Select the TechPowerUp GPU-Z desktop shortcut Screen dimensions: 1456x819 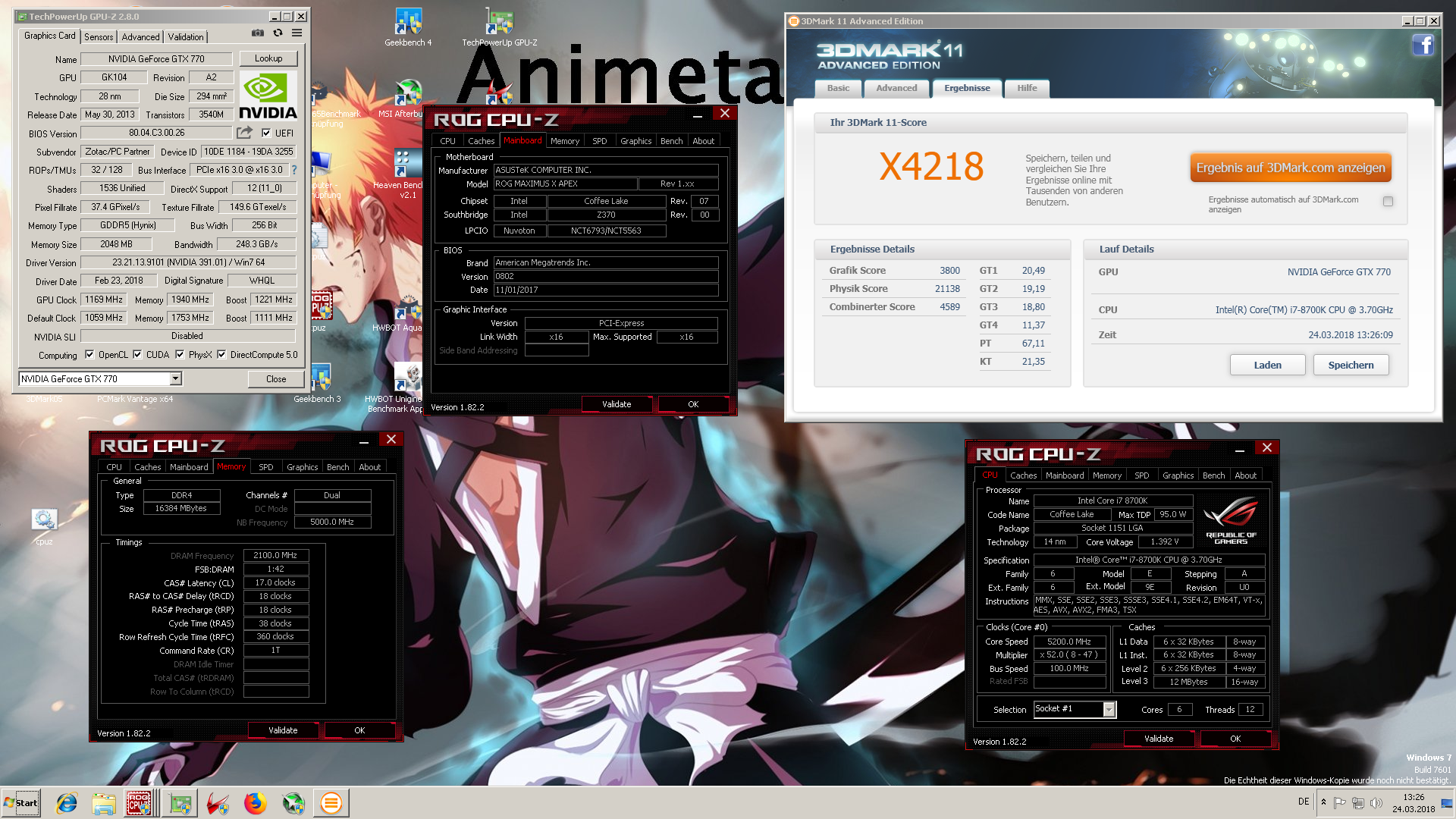coord(500,28)
